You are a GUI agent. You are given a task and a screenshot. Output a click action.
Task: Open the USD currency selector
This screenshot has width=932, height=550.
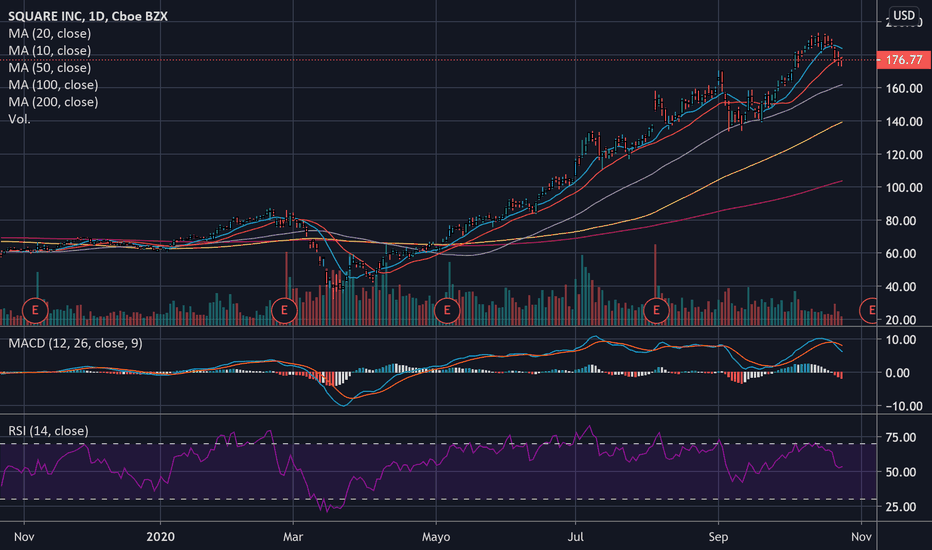(x=905, y=15)
